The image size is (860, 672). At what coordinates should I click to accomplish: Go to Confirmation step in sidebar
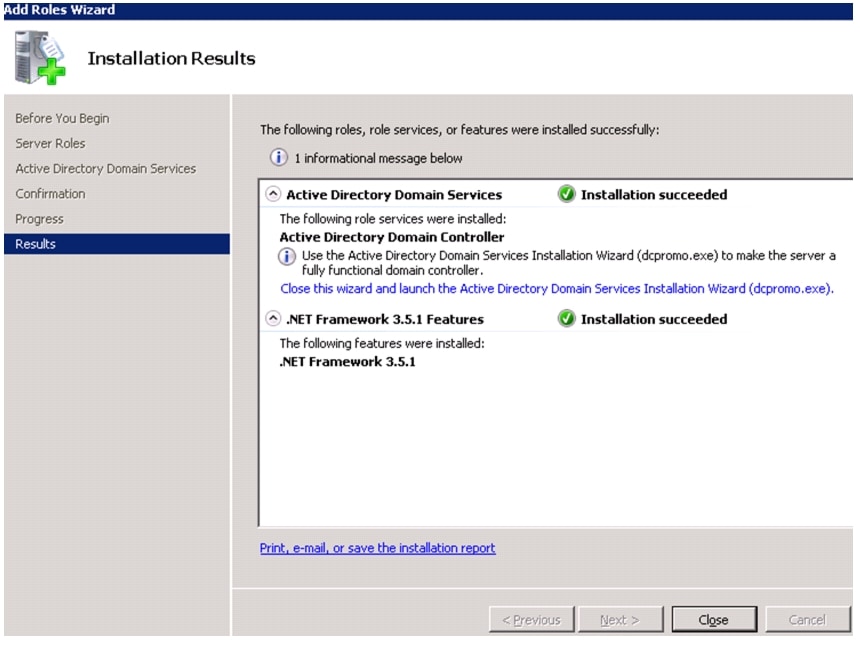[x=50, y=194]
